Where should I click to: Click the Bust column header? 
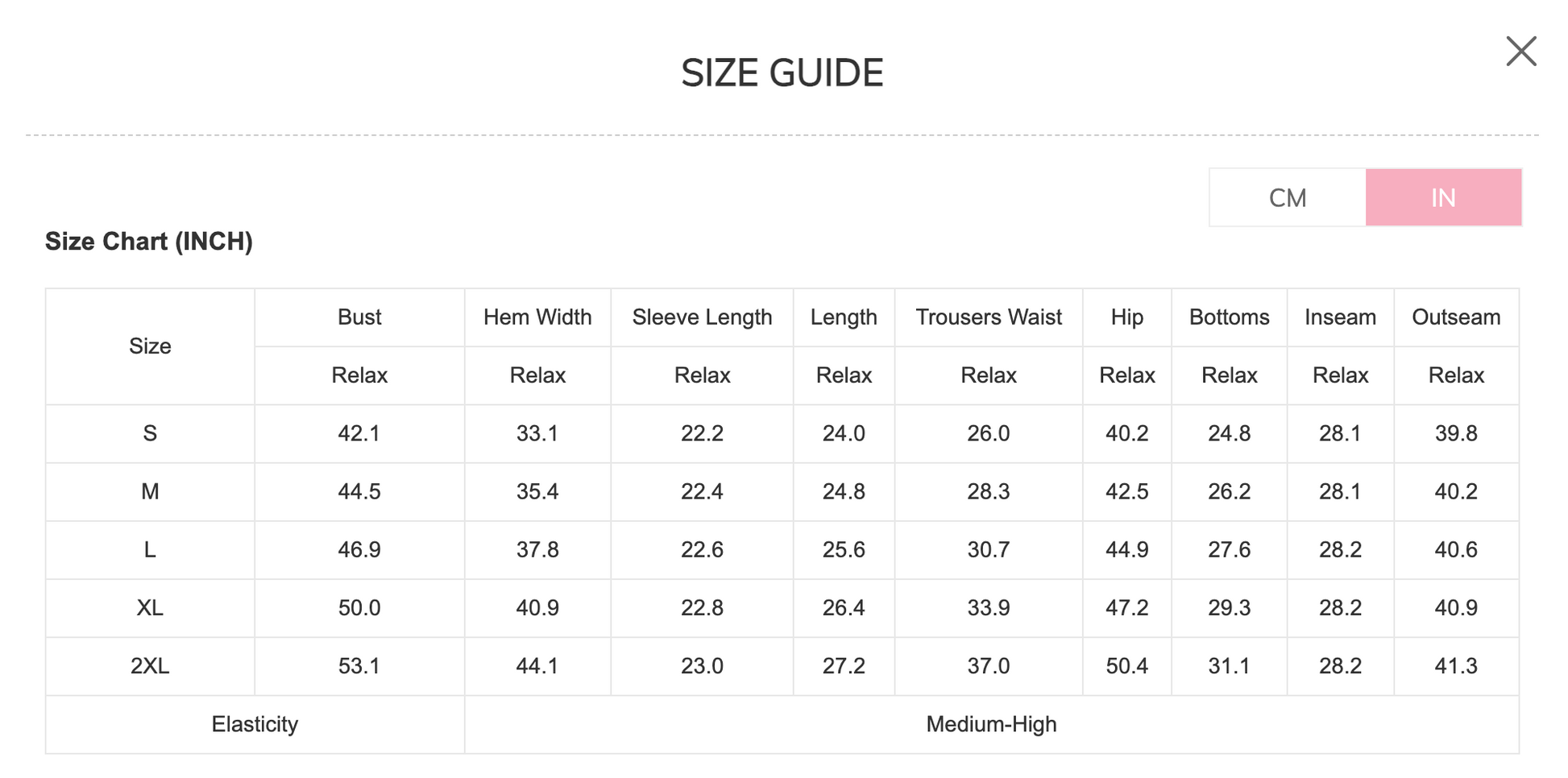(x=359, y=317)
